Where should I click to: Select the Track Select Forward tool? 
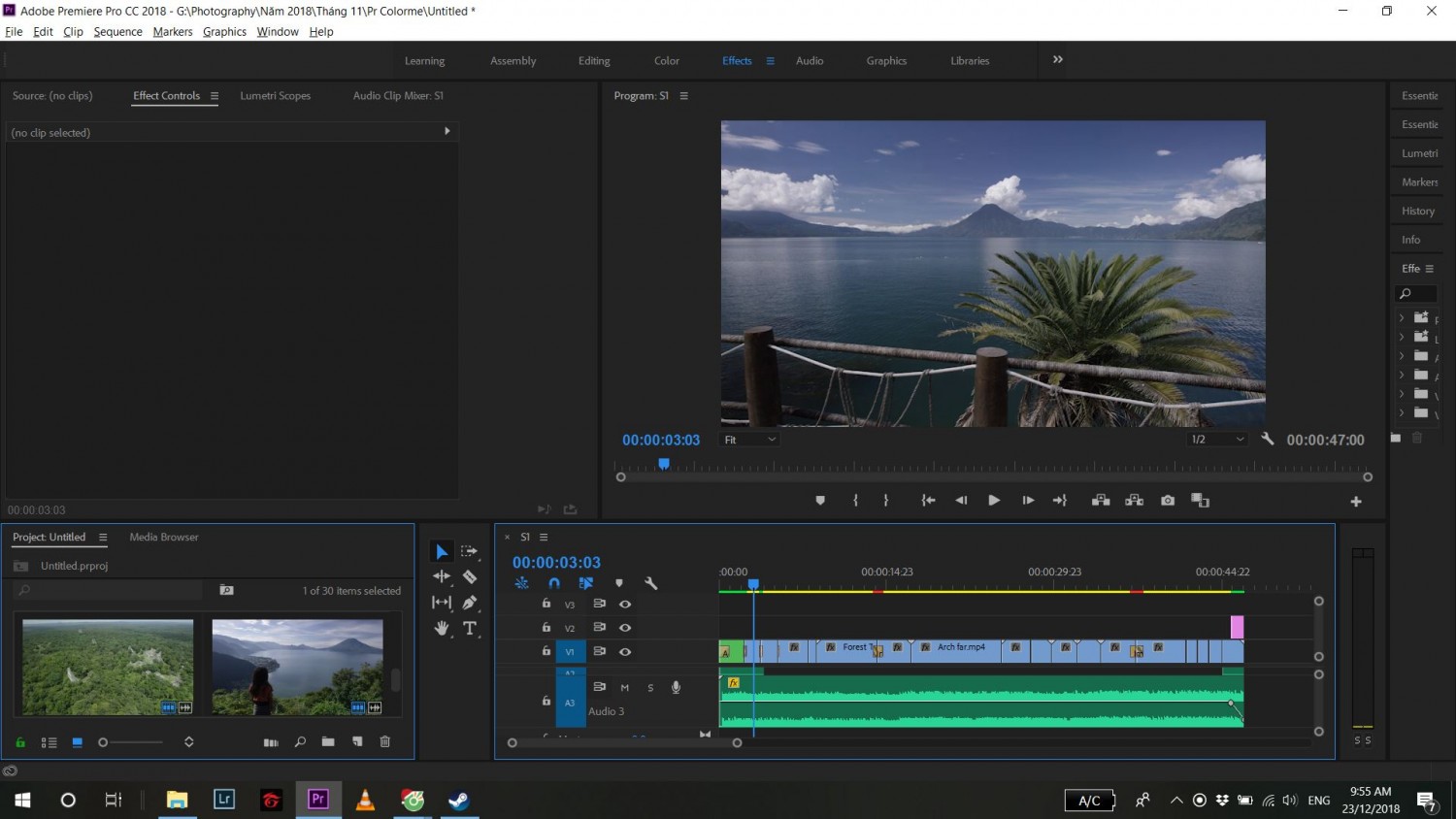coord(470,551)
